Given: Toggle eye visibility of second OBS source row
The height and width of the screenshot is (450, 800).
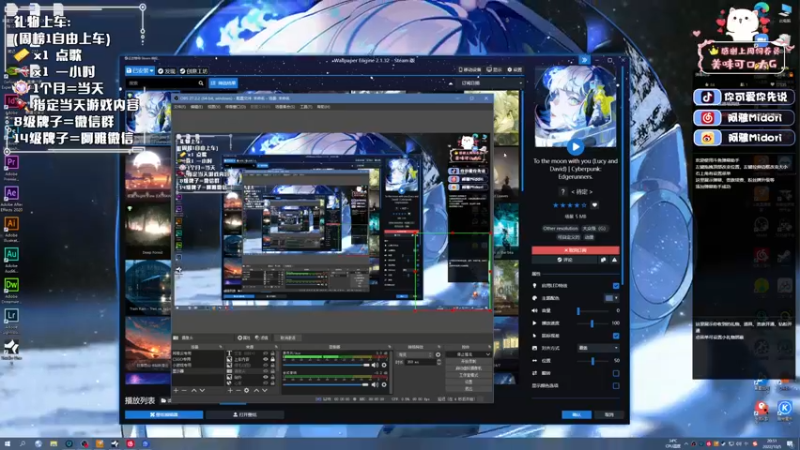Looking at the screenshot, I should (x=266, y=359).
